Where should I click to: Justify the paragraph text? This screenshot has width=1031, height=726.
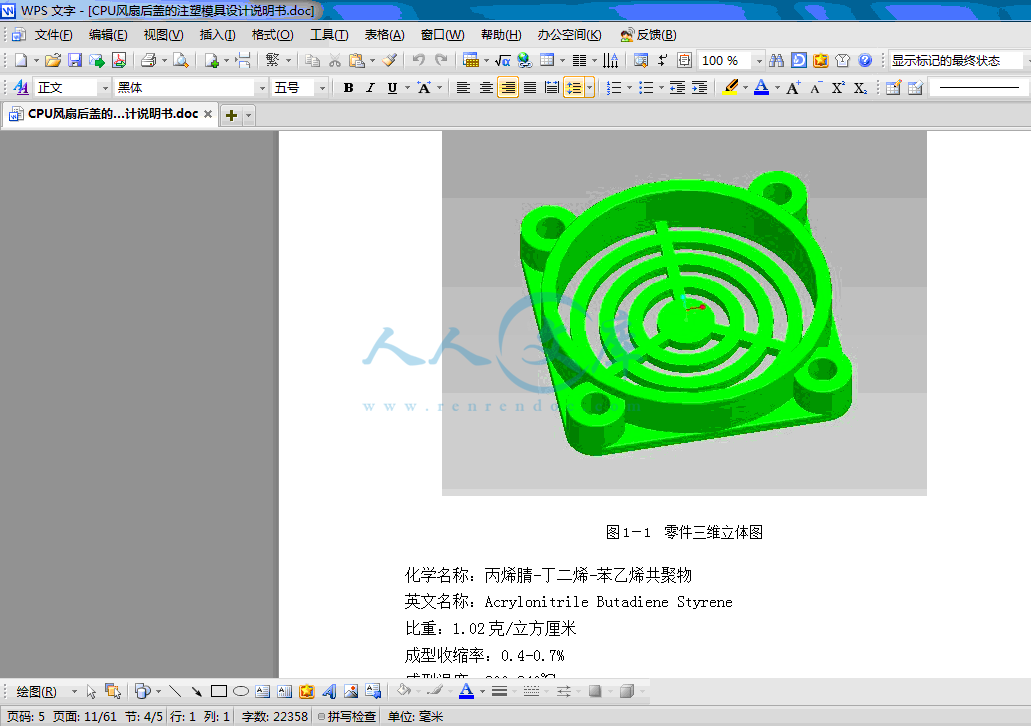pyautogui.click(x=530, y=87)
